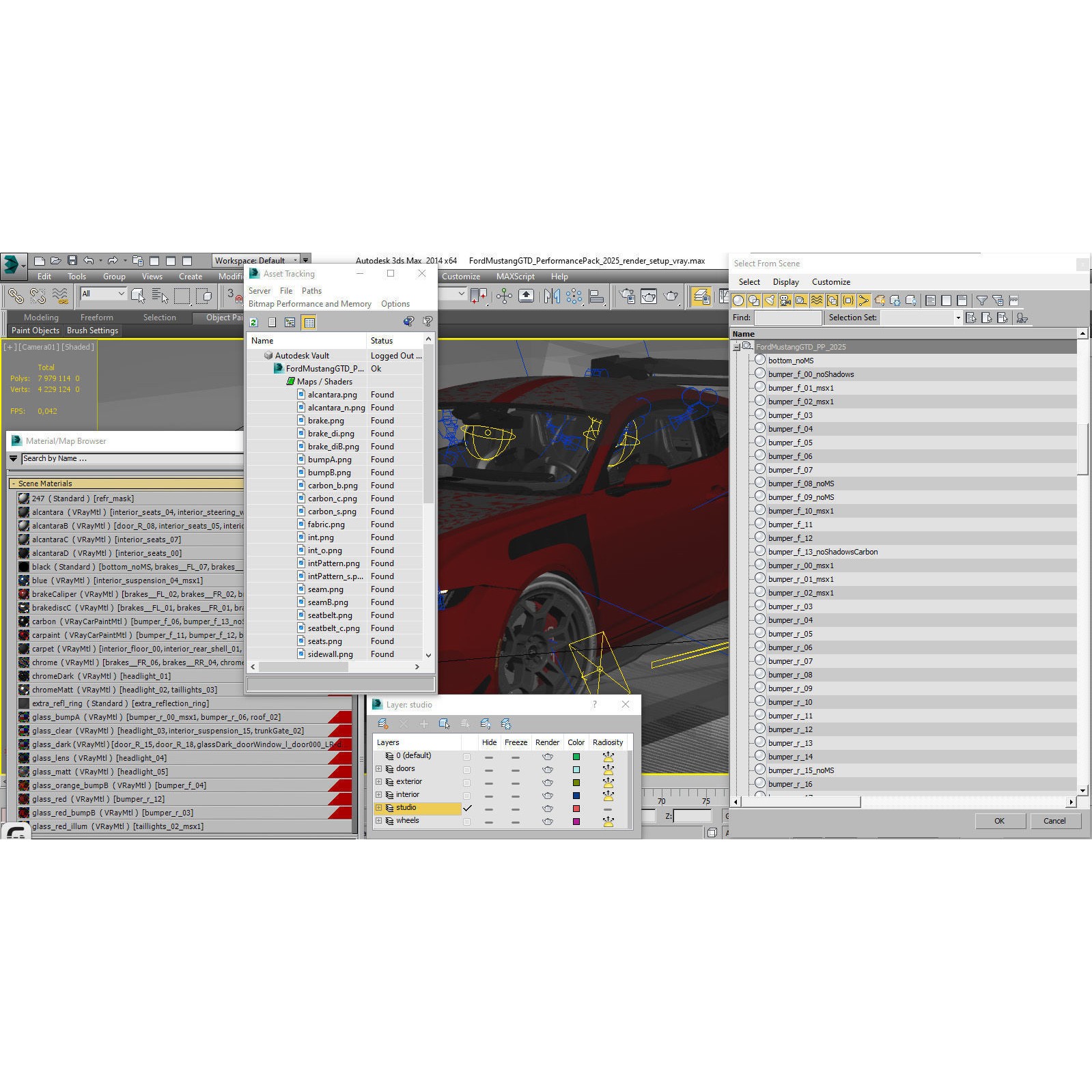Change color swatch of studio layer
Screen dimensions: 1092x1092
[x=576, y=809]
